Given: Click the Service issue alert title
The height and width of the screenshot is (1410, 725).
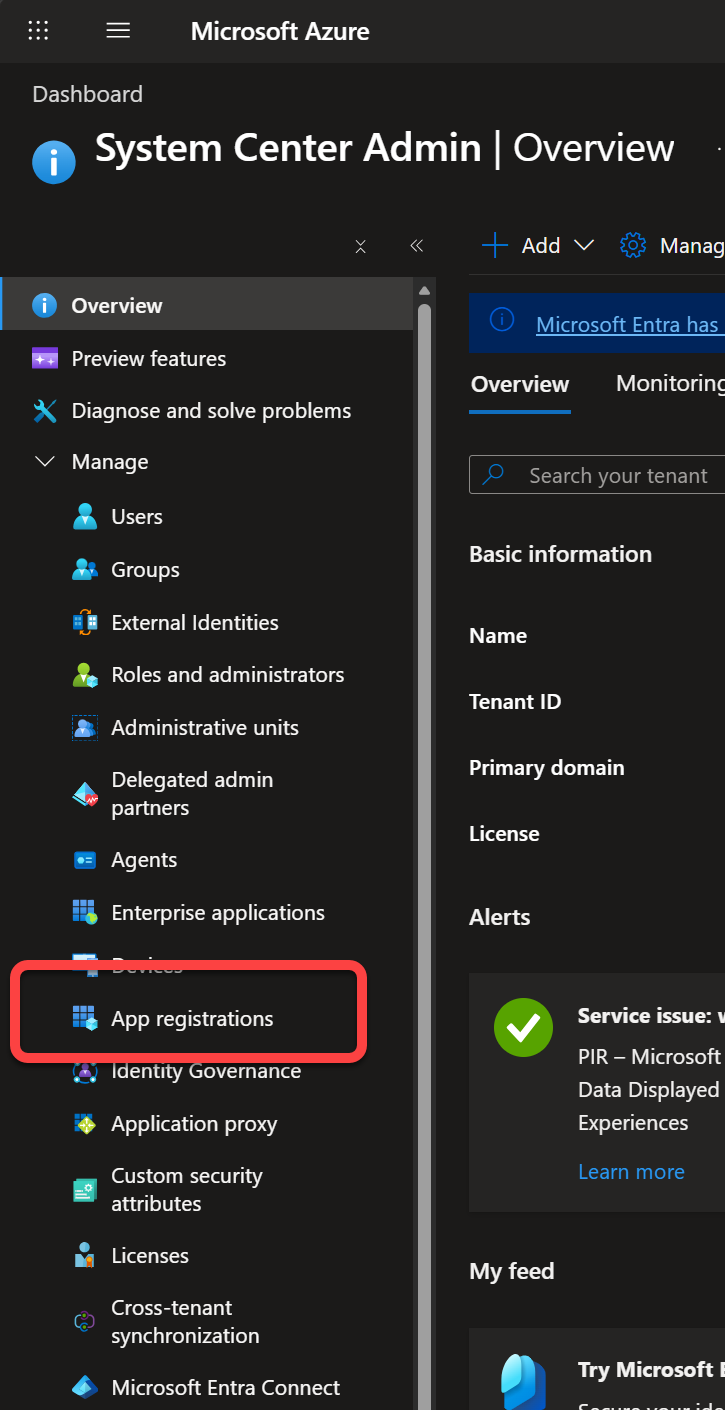Looking at the screenshot, I should pos(650,1016).
